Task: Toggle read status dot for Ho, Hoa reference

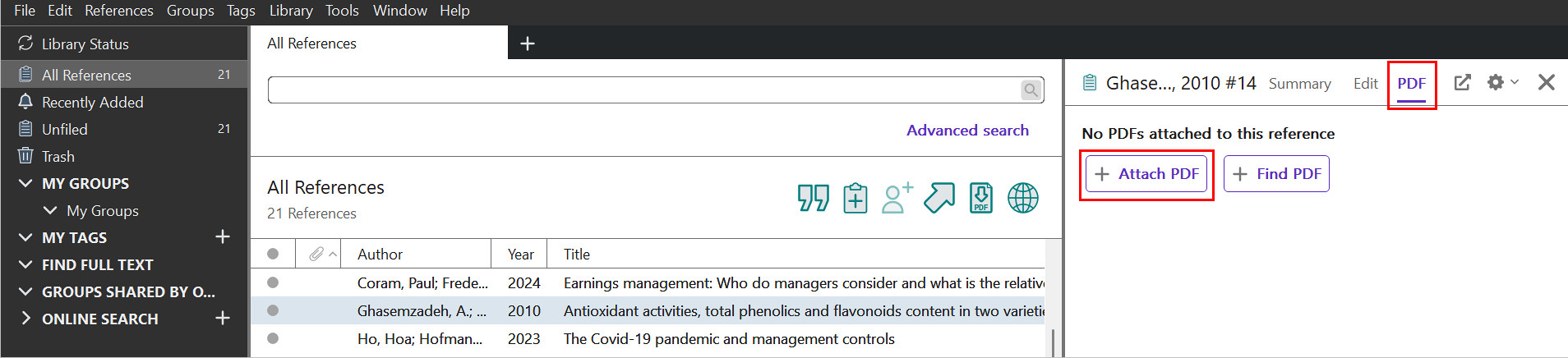Action: point(273,338)
